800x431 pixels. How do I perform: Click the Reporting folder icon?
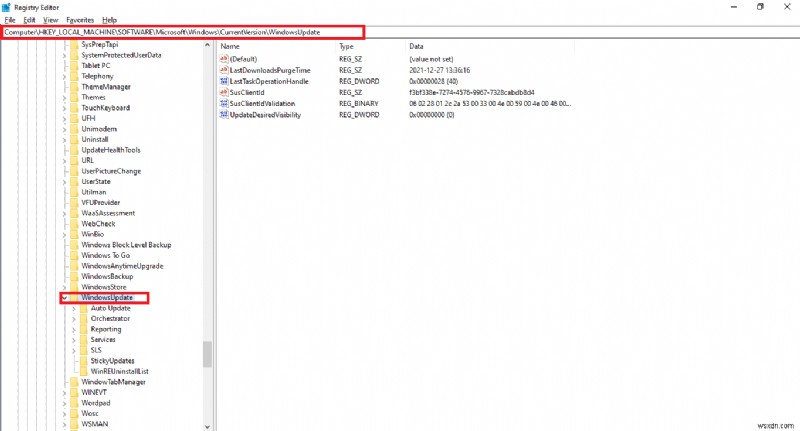84,329
